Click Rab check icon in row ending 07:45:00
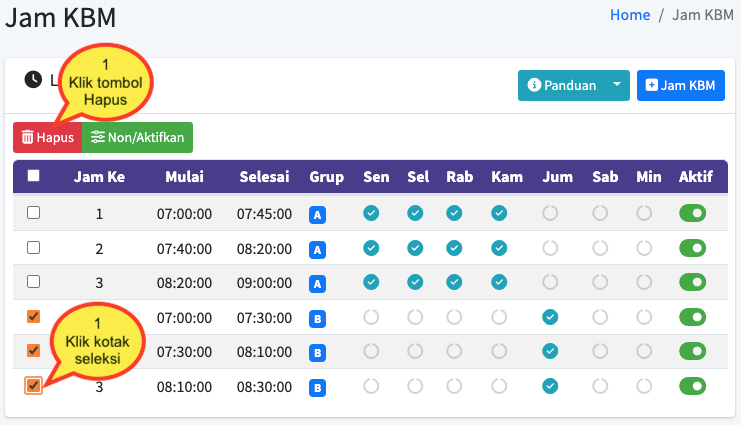 [x=454, y=213]
